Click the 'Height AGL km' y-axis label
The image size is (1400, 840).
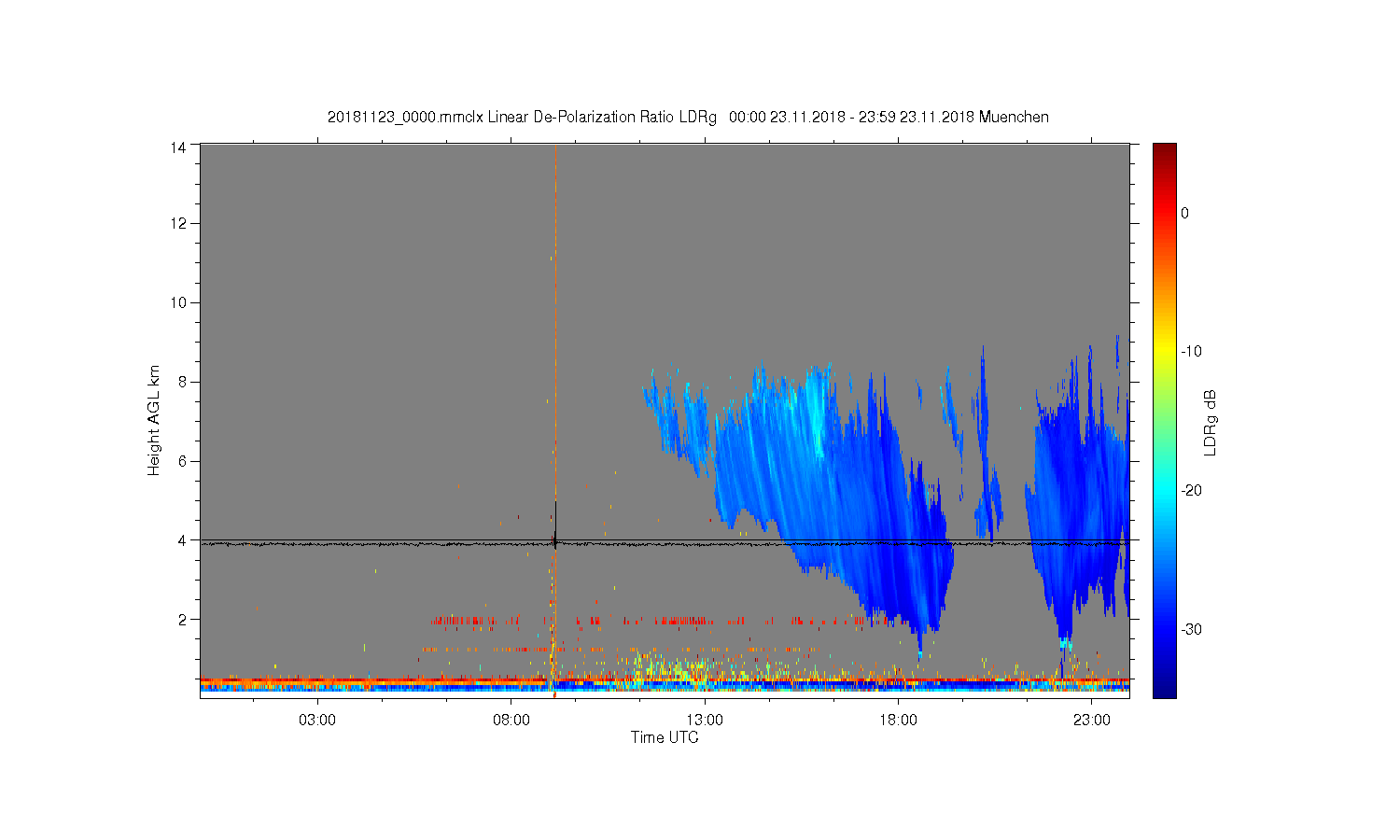pyautogui.click(x=154, y=420)
